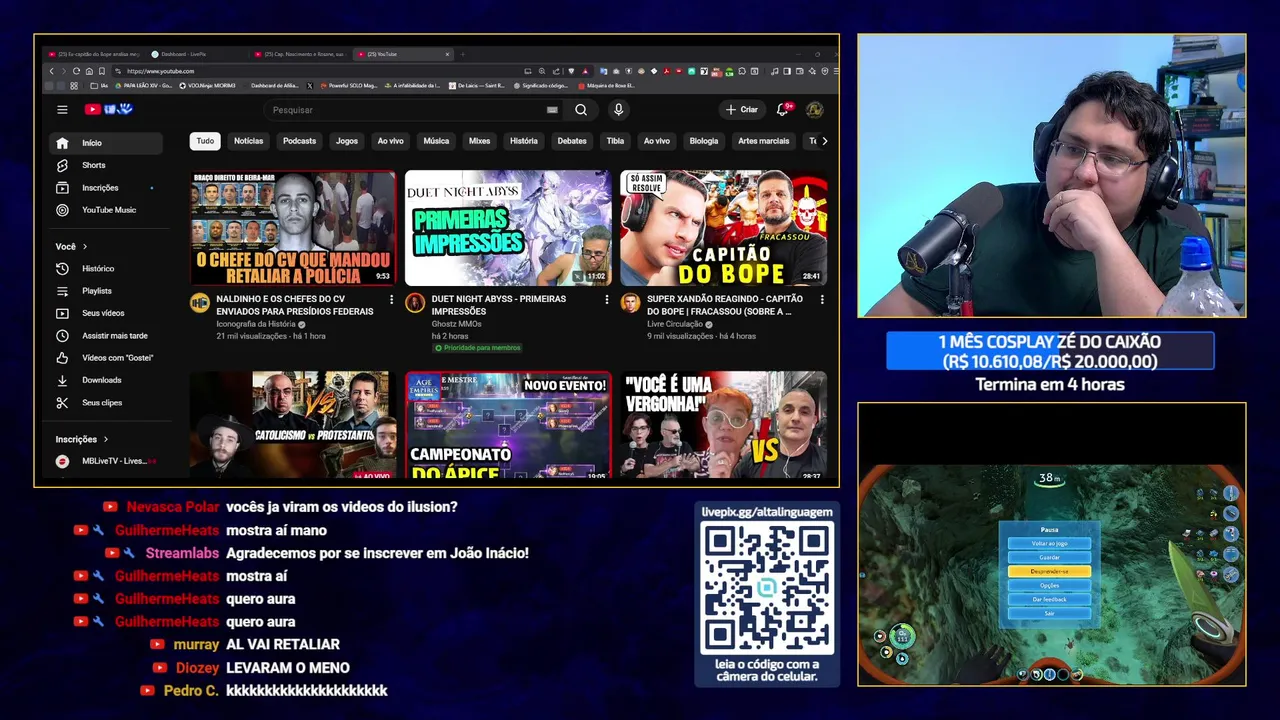Click the browser home button
This screenshot has height=720, width=1280.
[89, 71]
